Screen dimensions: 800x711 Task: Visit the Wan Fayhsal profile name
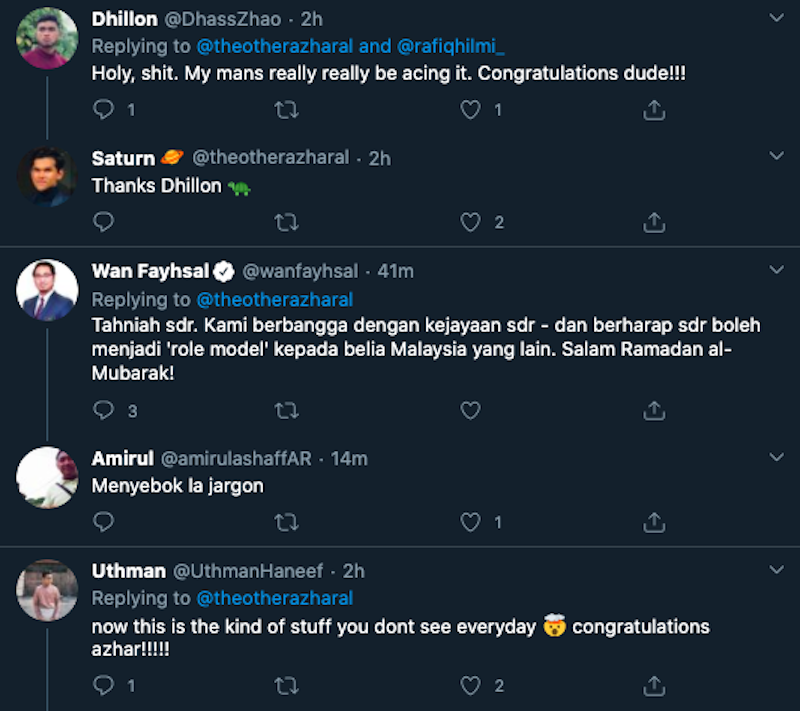148,271
